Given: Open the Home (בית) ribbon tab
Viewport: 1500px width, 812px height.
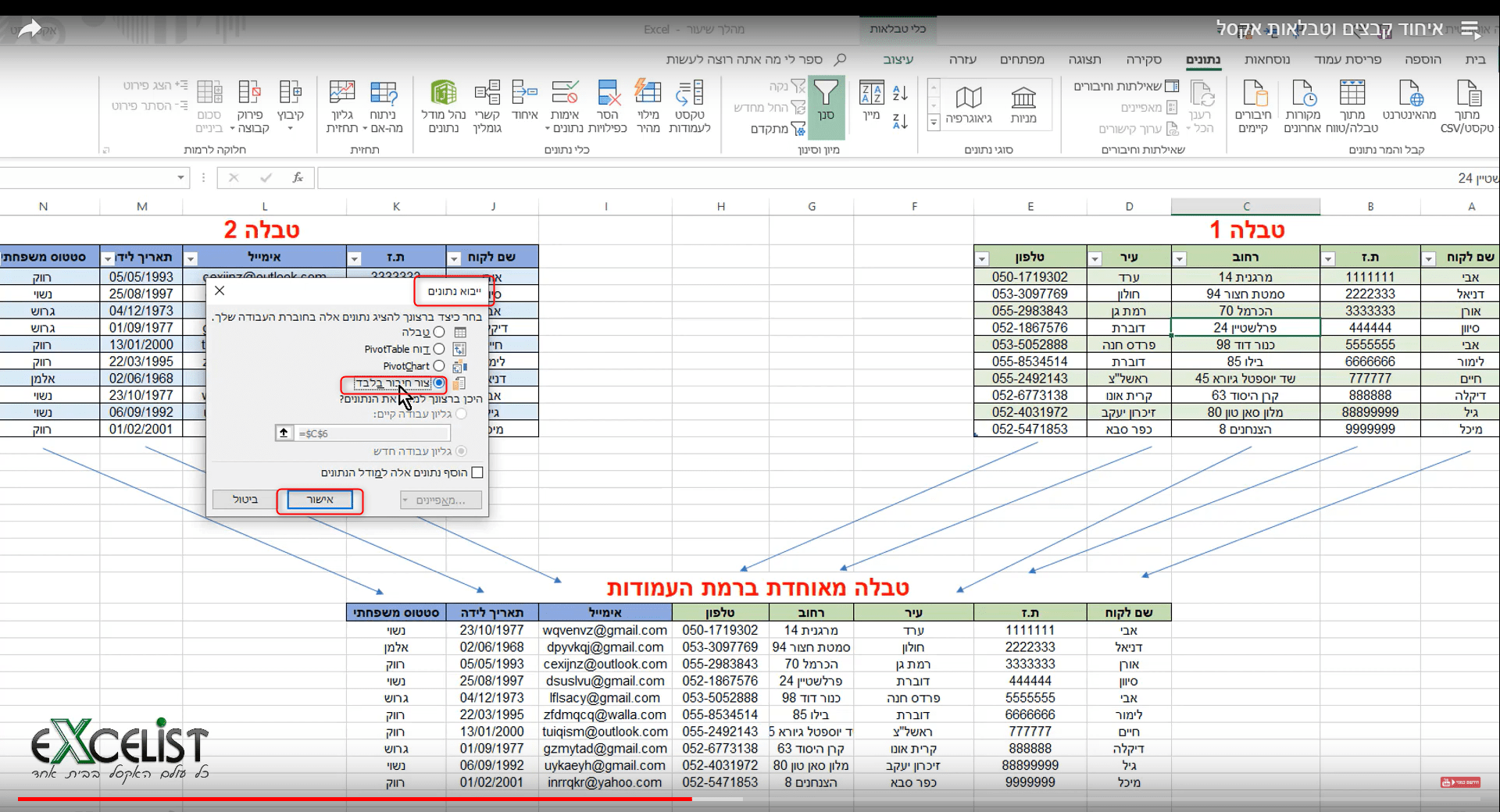Looking at the screenshot, I should tap(1475, 59).
